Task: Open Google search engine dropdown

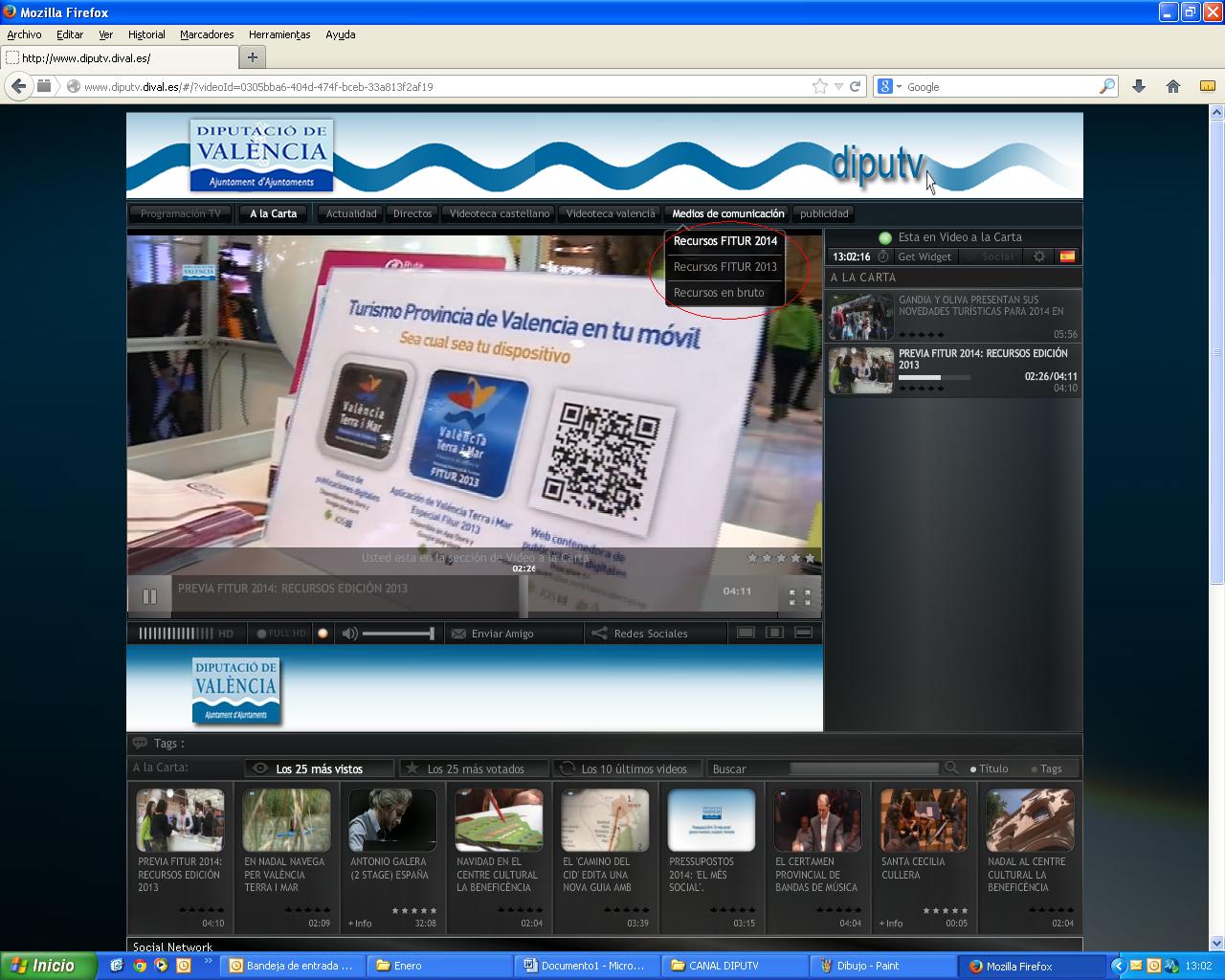Action: click(x=899, y=87)
